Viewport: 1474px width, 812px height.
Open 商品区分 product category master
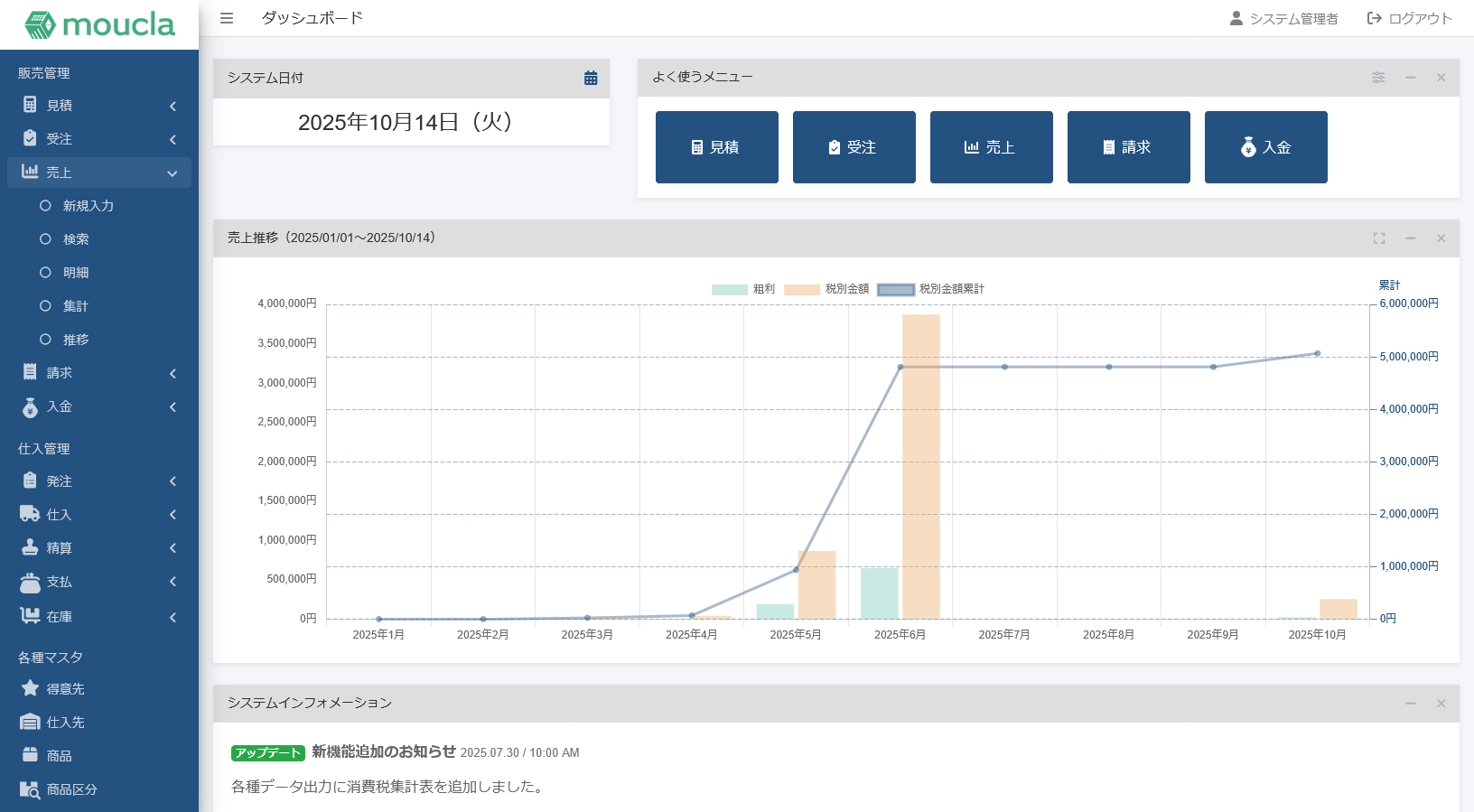coord(71,789)
